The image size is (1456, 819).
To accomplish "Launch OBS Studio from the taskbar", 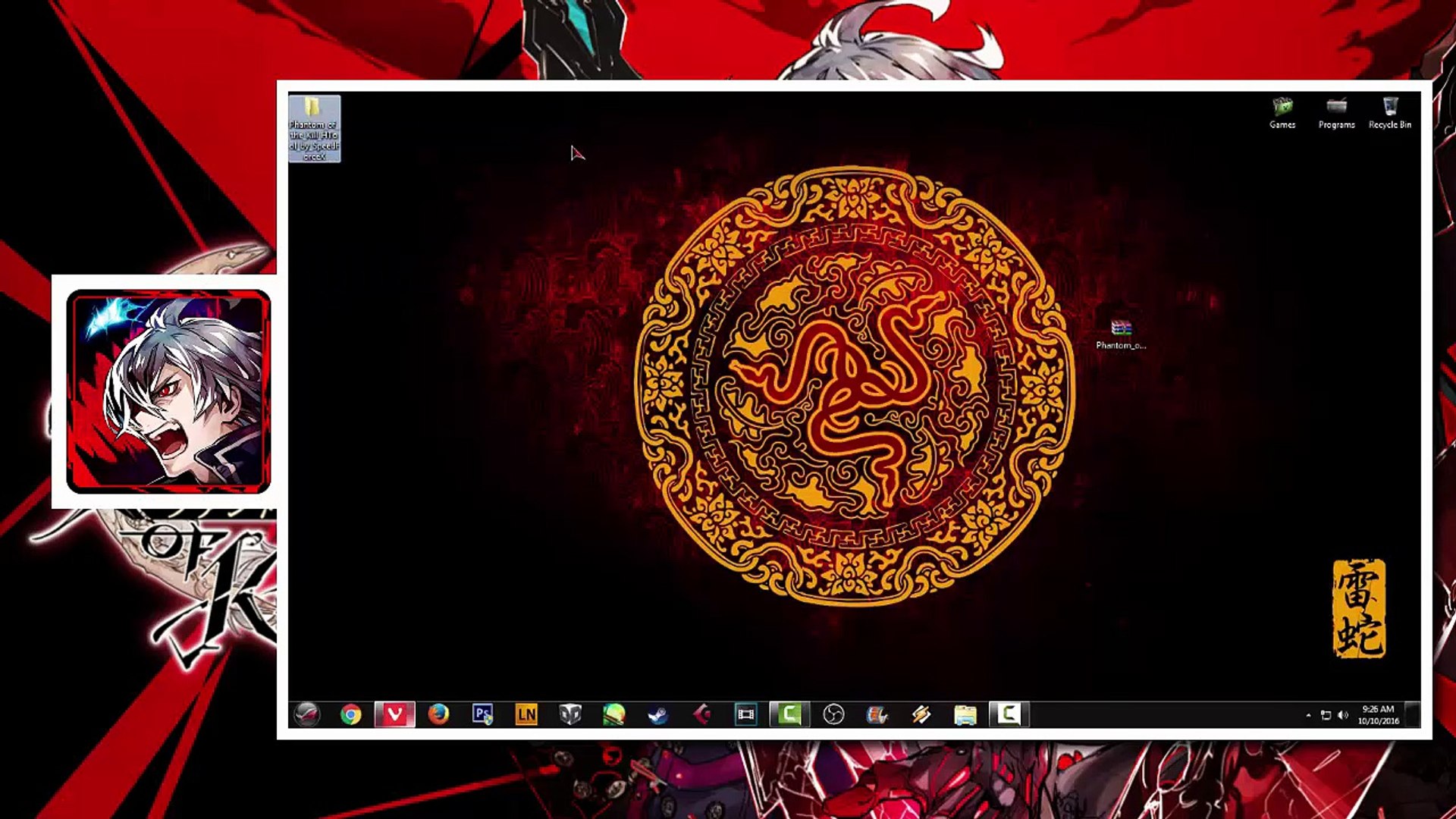I will pos(833,714).
